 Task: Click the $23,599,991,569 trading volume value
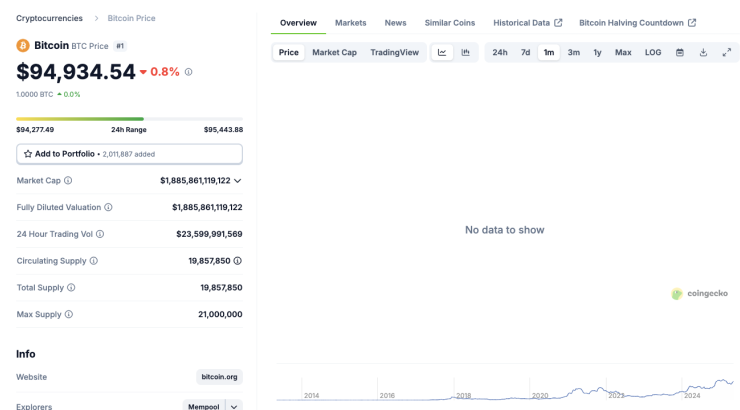coord(209,234)
